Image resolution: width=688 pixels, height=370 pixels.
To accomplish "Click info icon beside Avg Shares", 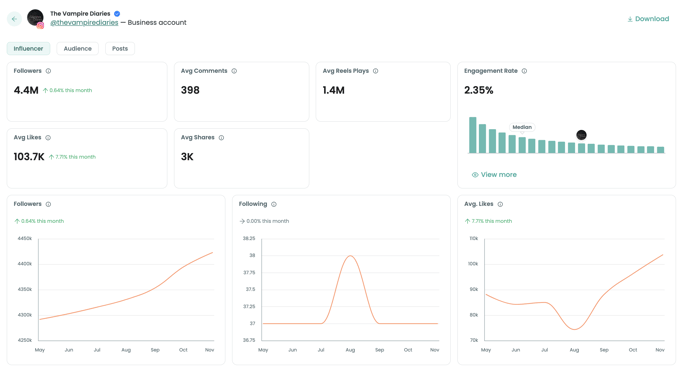I will [x=222, y=137].
